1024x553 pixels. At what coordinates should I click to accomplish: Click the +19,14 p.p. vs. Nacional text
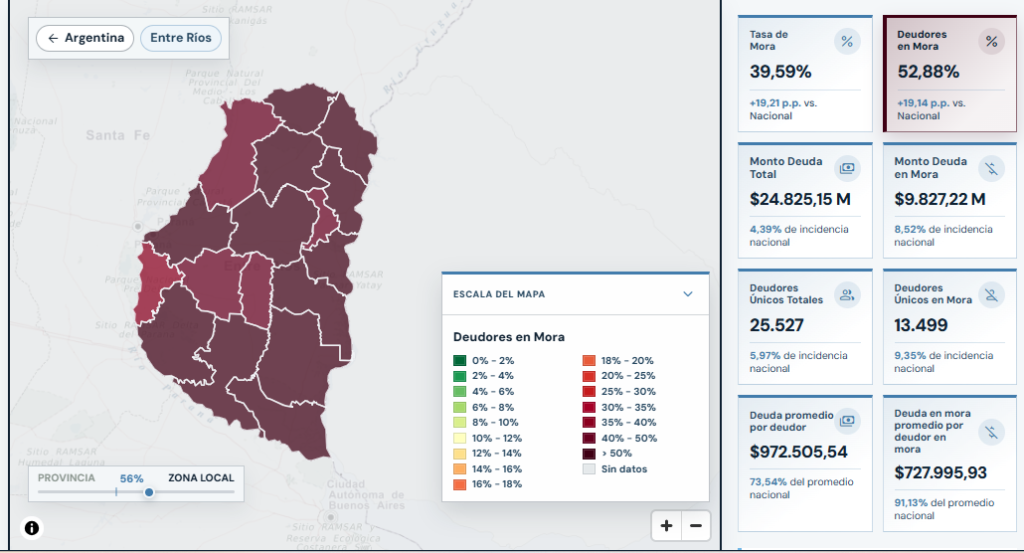pyautogui.click(x=931, y=109)
